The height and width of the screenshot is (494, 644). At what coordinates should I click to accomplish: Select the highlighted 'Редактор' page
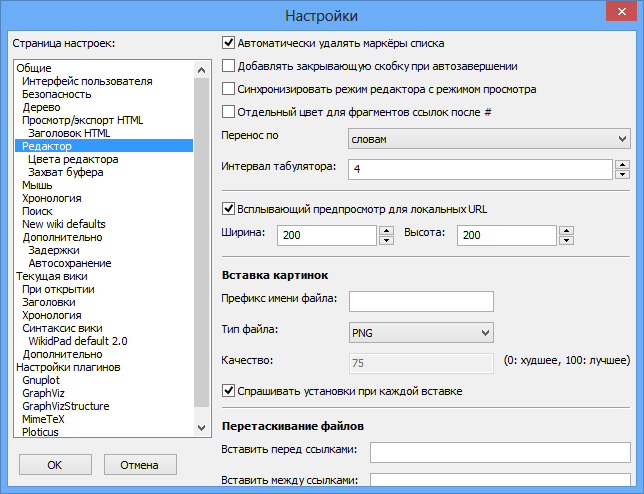(x=104, y=146)
